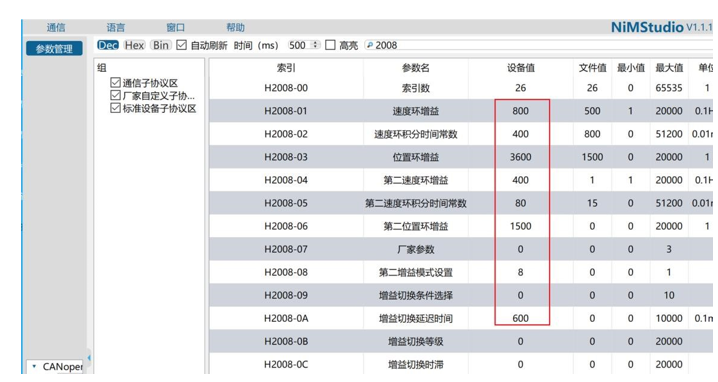Click max value 65535 in 索引数 row

pyautogui.click(x=669, y=88)
